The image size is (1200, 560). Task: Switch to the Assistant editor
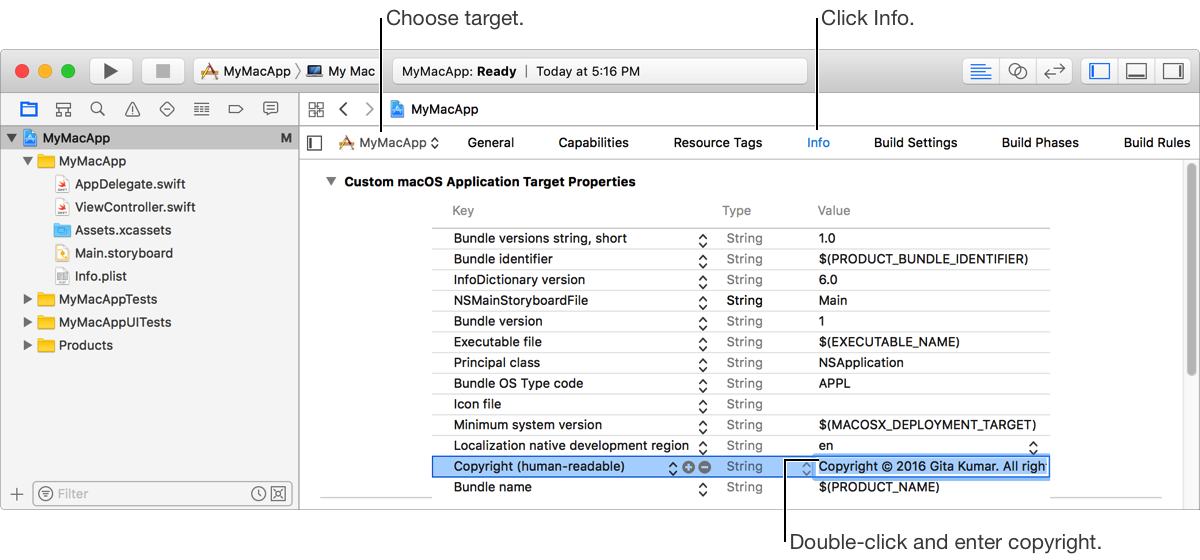[x=1017, y=71]
